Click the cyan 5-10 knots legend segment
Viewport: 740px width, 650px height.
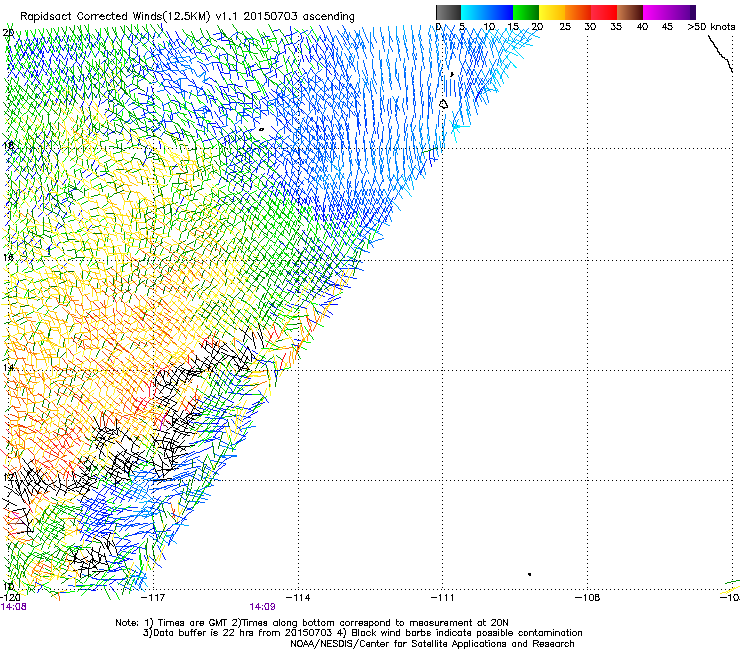tap(473, 12)
